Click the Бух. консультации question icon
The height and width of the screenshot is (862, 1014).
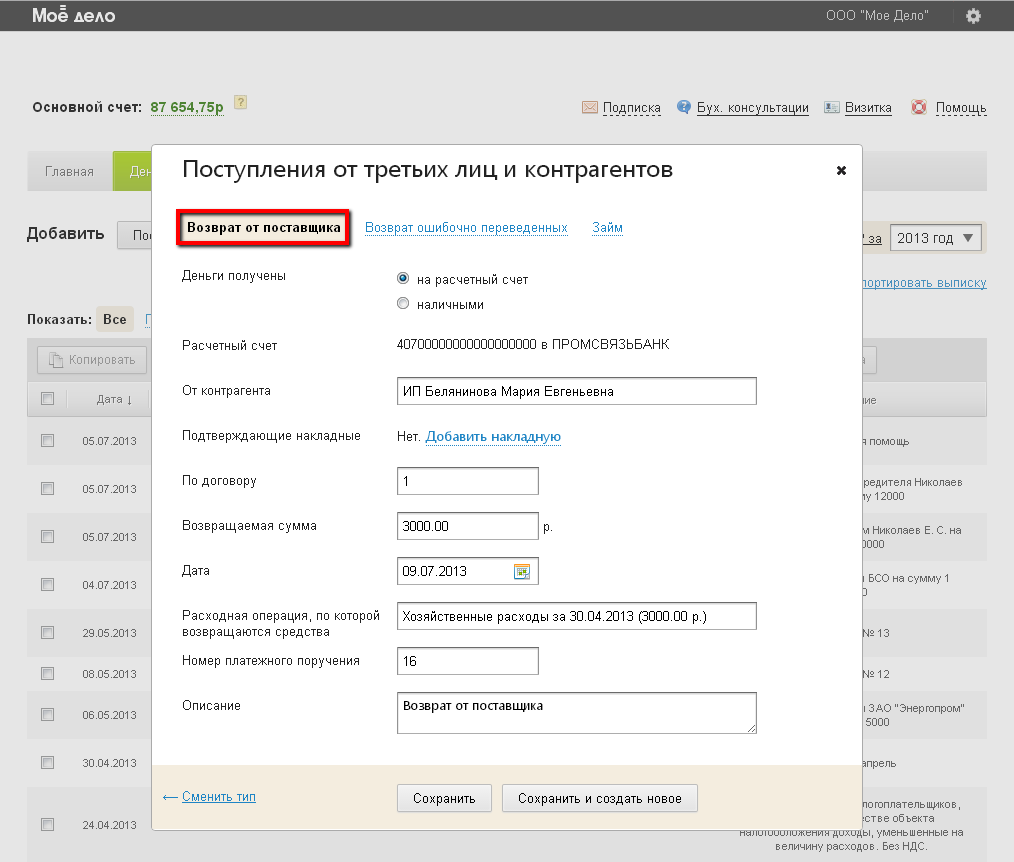pos(684,107)
